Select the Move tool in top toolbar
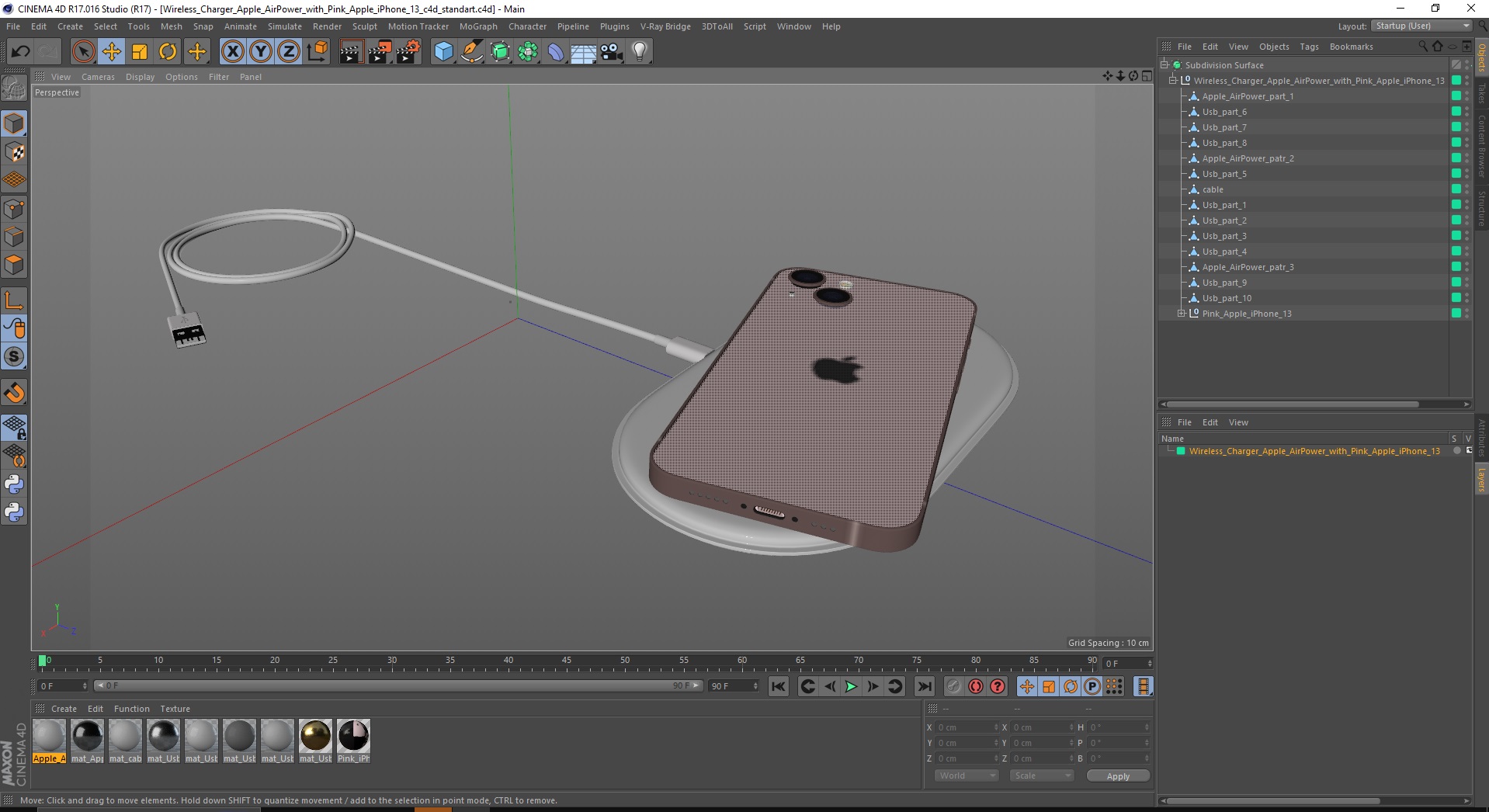1489x812 pixels. pyautogui.click(x=112, y=52)
